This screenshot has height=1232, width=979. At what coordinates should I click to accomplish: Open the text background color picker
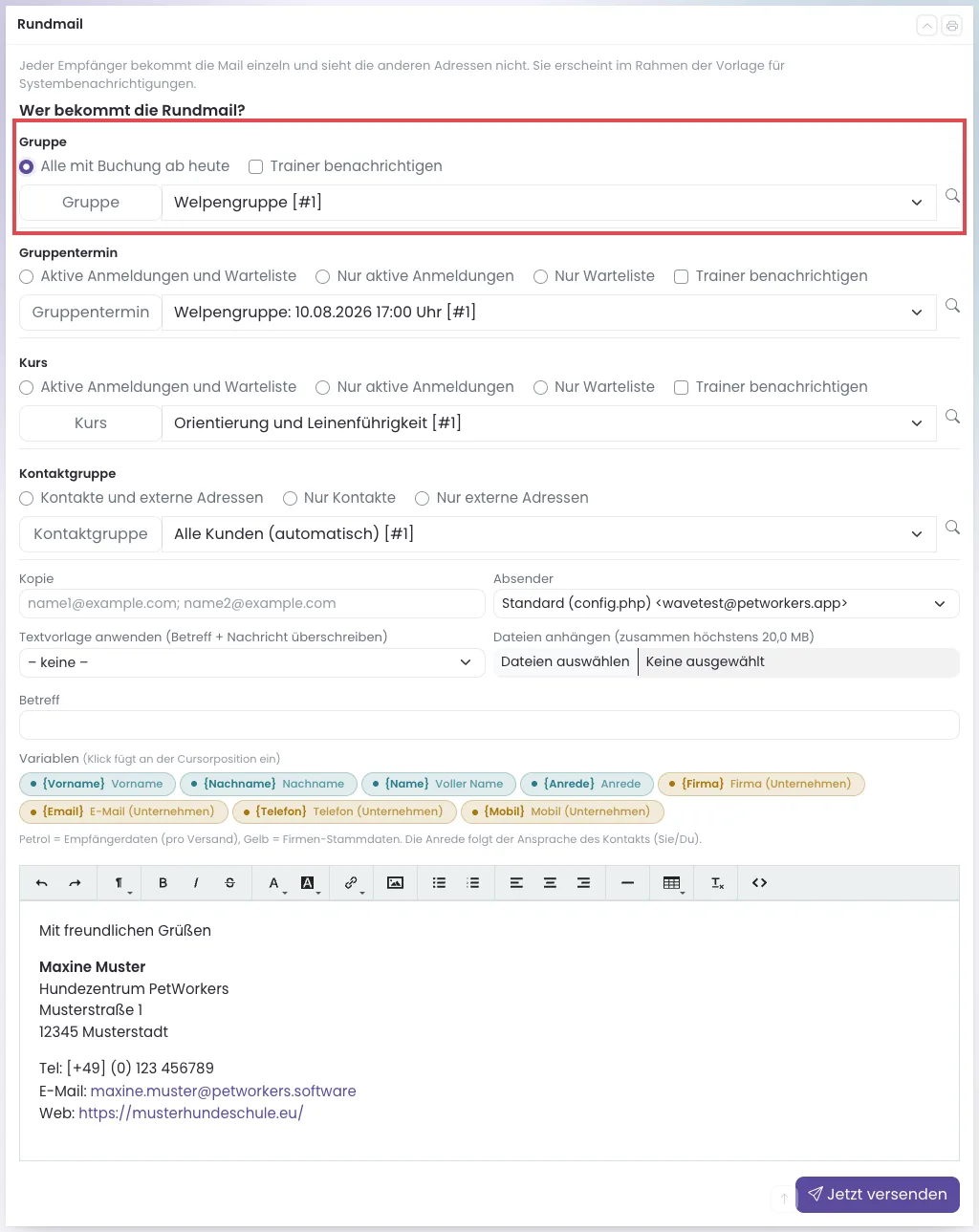point(308,883)
